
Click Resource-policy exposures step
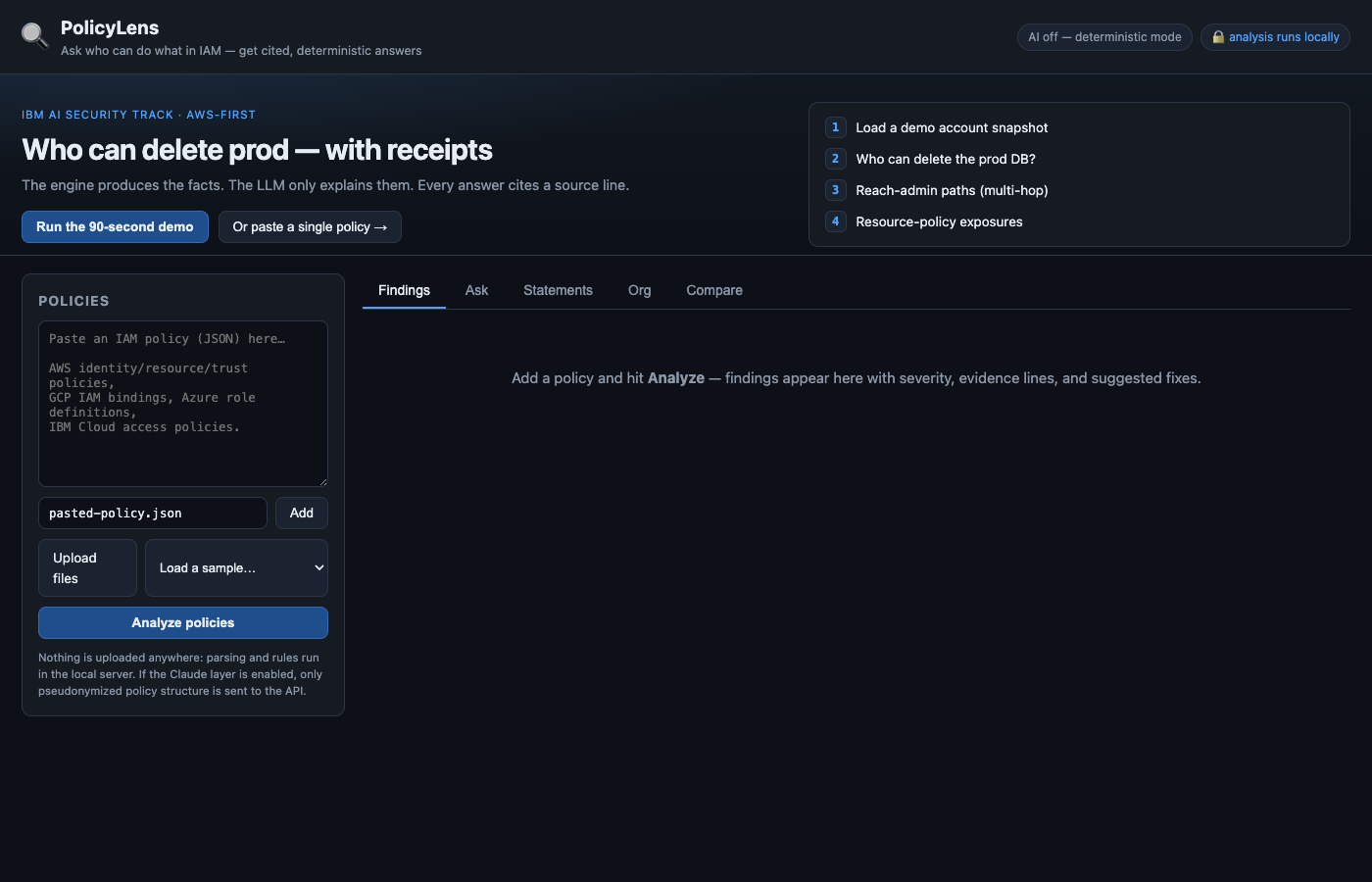939,221
